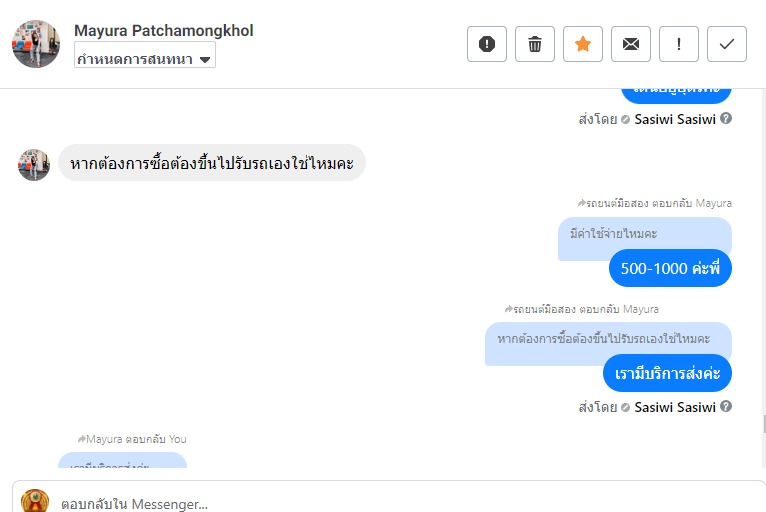Click the เรามีบริการส่งค่ะ reply bubble
This screenshot has height=512, width=766.
[x=667, y=373]
